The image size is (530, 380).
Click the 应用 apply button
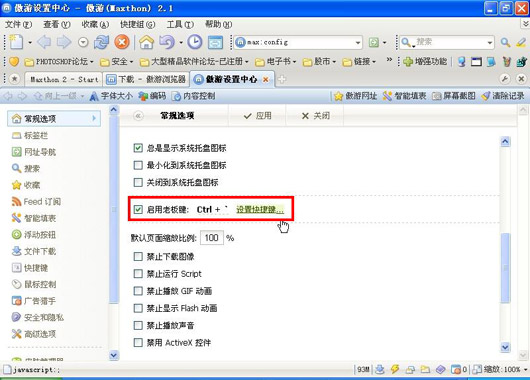tap(258, 116)
